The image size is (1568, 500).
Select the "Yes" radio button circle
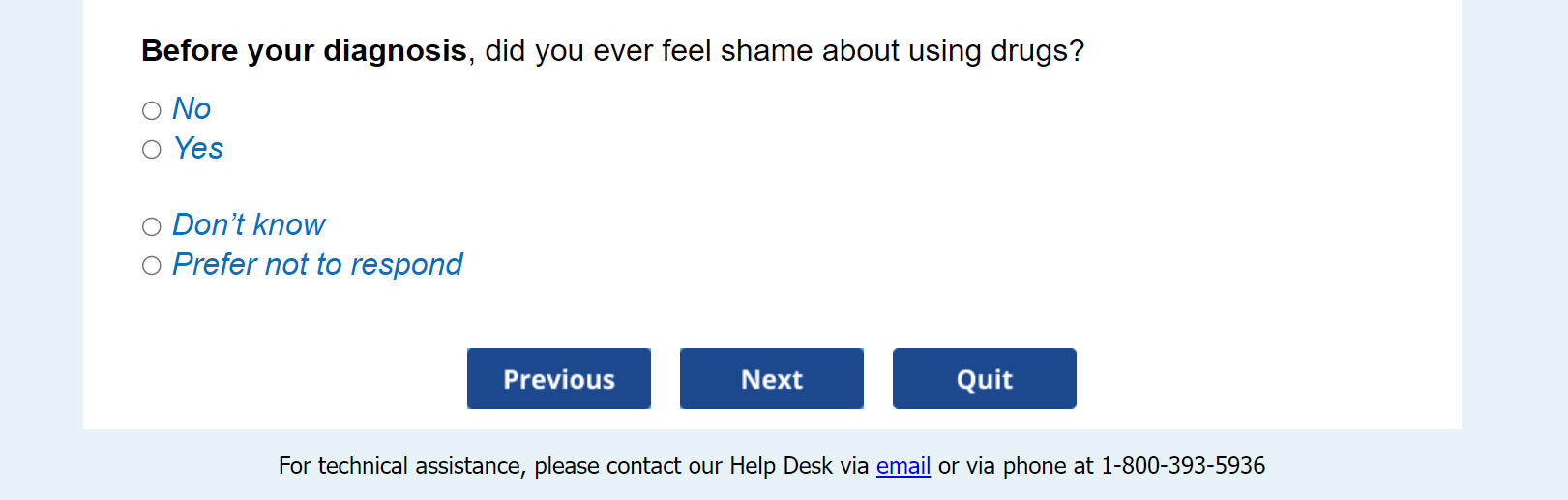[x=152, y=149]
